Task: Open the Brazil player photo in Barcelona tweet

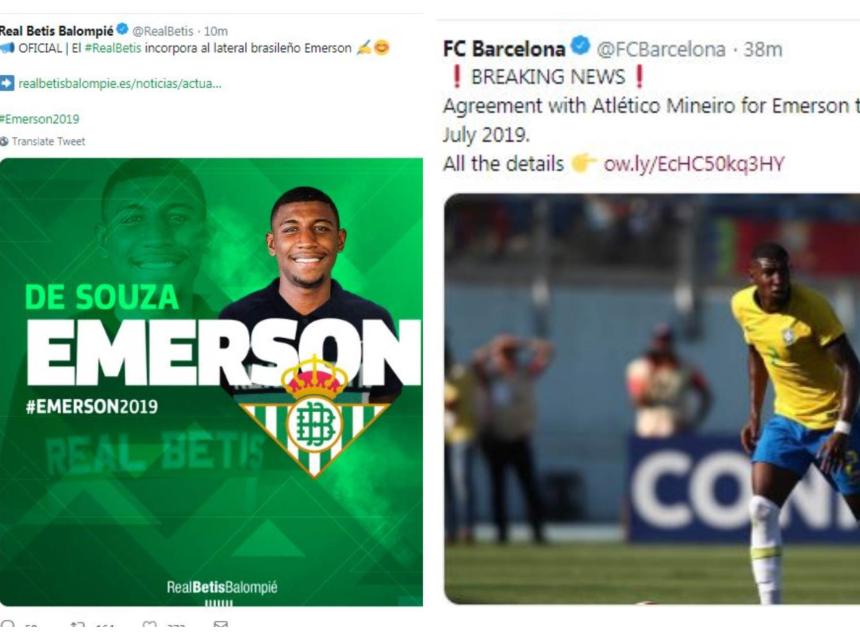Action: pyautogui.click(x=652, y=399)
